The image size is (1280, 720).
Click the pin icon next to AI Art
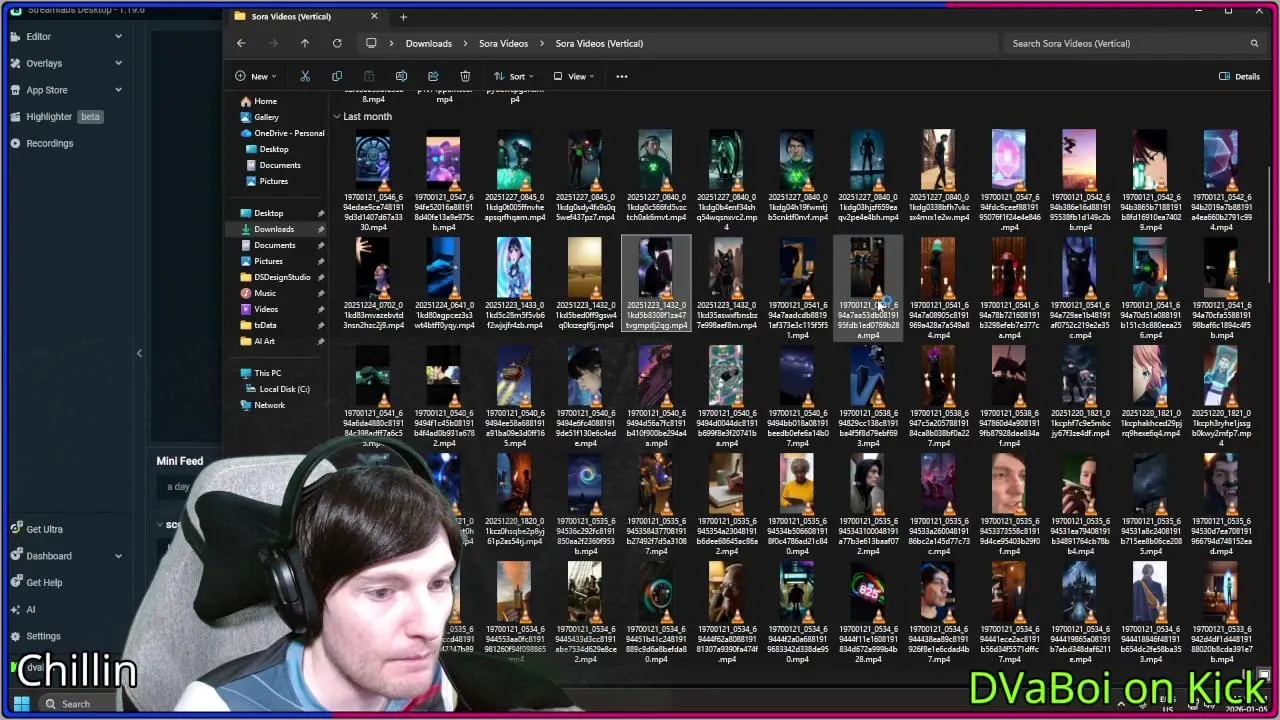(321, 341)
